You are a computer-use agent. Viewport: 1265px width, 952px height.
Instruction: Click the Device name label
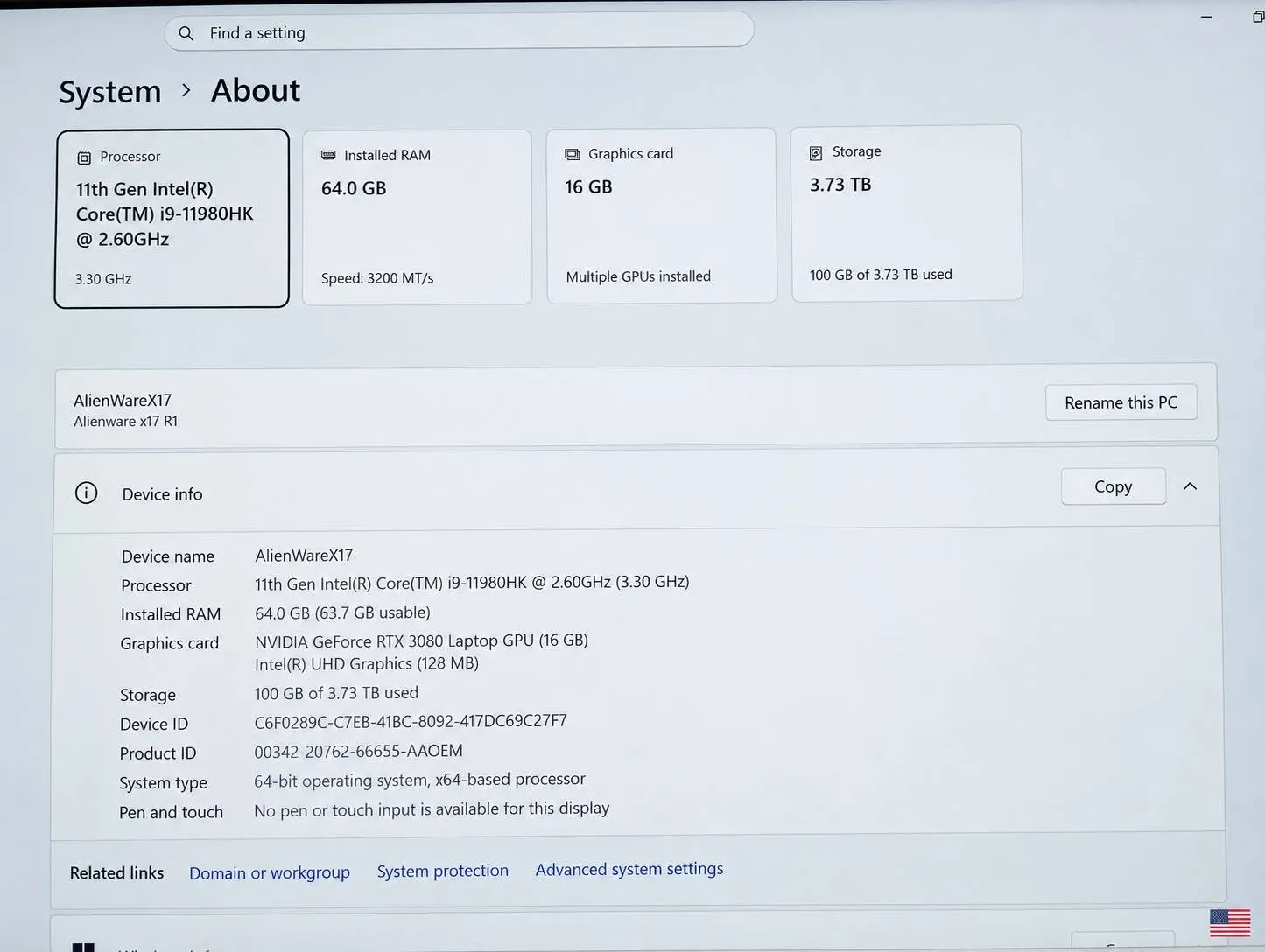[x=168, y=556]
